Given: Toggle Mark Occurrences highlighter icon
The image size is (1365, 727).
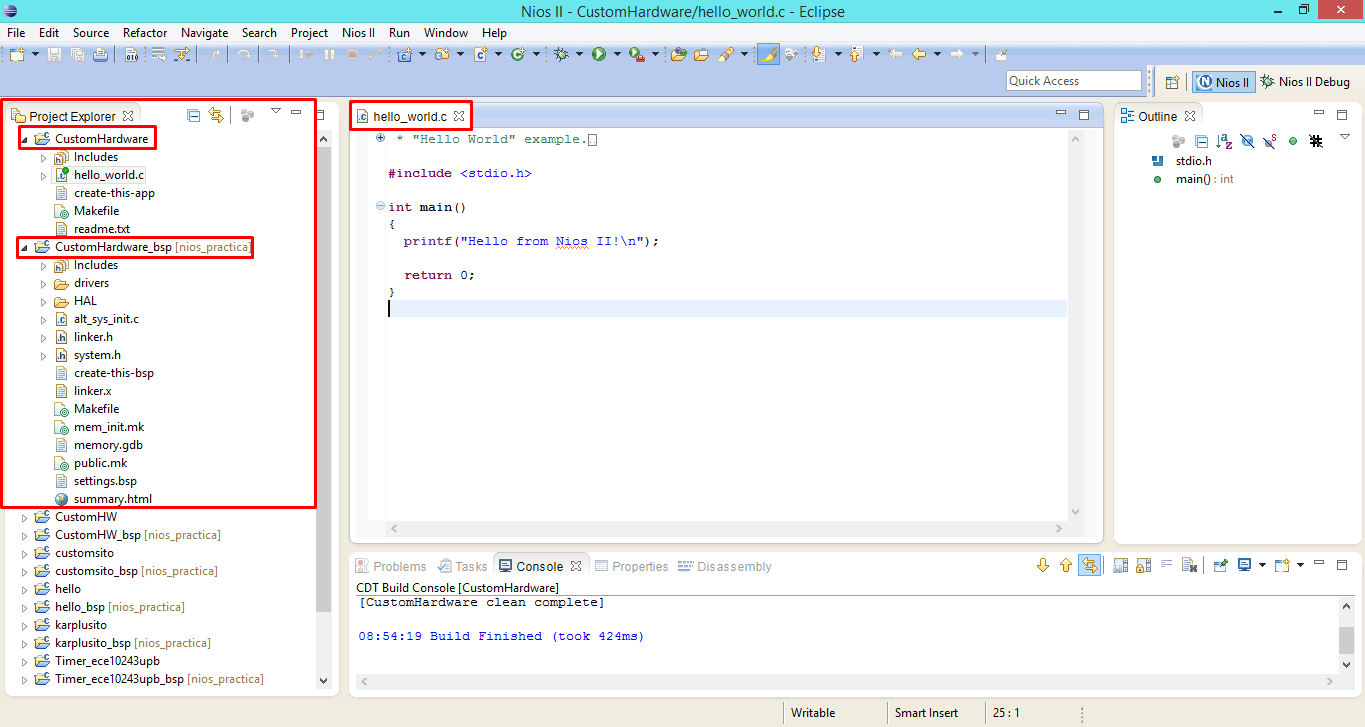Looking at the screenshot, I should tap(768, 54).
